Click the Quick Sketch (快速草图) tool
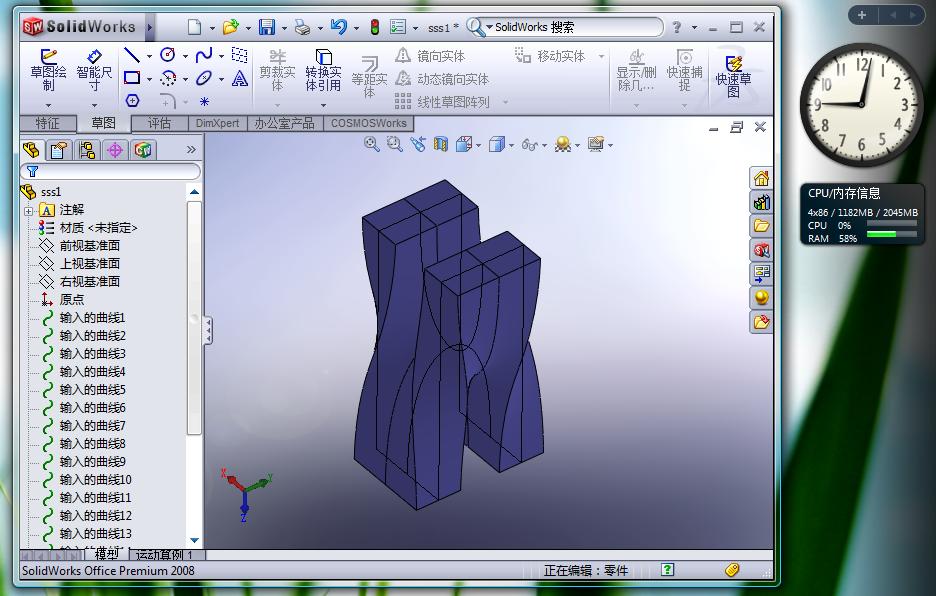This screenshot has height=596, width=936. (733, 76)
